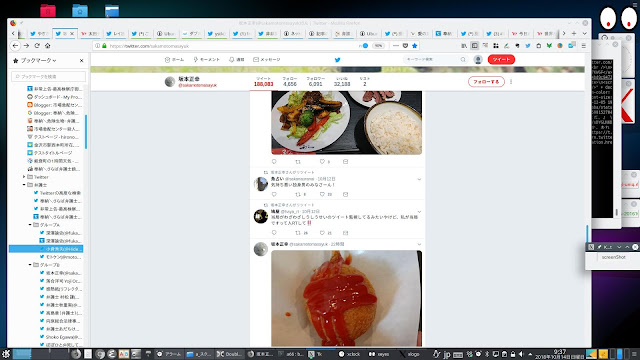Open the 32,188 likes count link
The height and width of the screenshot is (360, 640).
coord(342,82)
